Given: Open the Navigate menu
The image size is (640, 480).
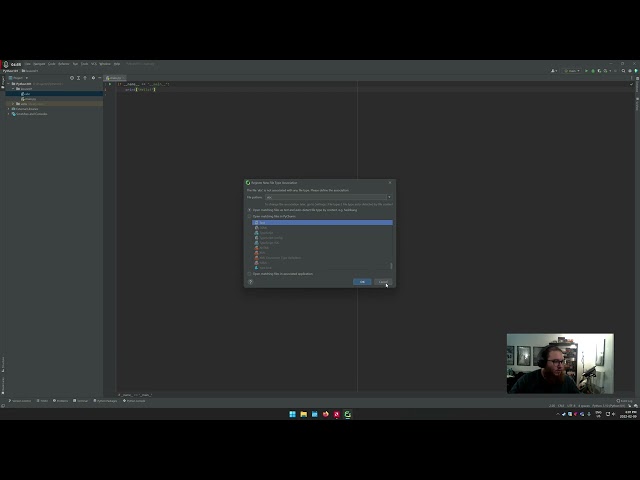Looking at the screenshot, I should (39, 64).
